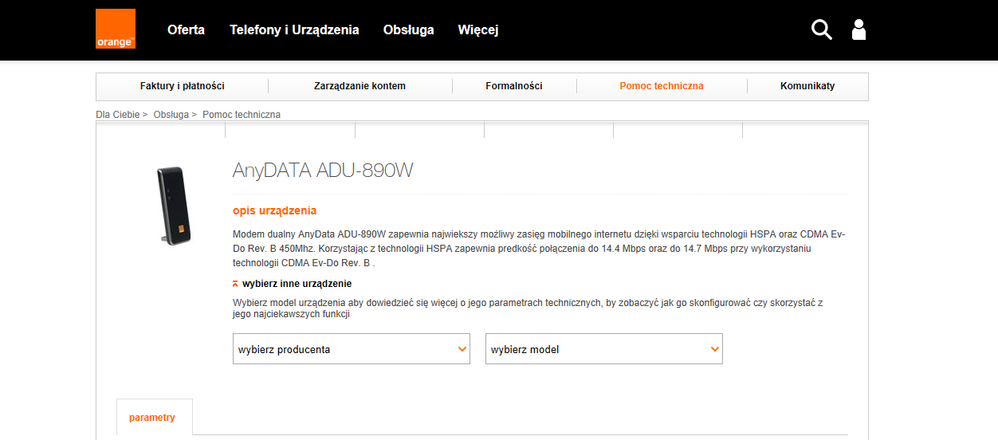Follow the Obsługa breadcrumb link
998x440 pixels.
click(x=170, y=114)
